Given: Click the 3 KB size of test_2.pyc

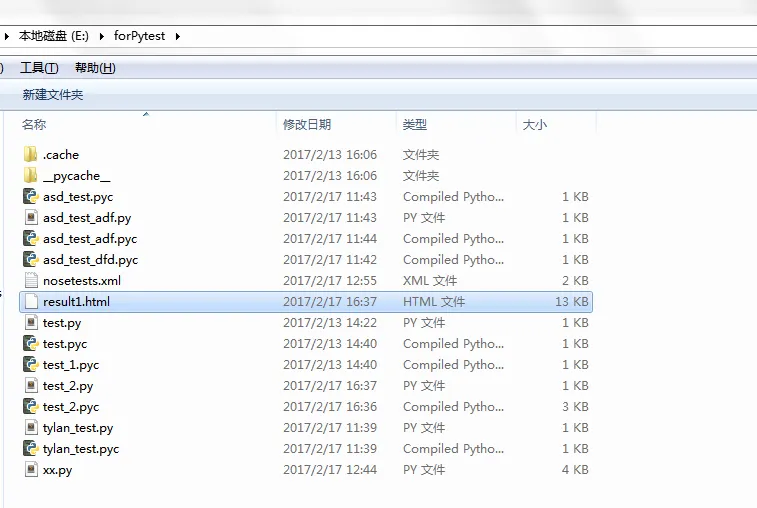Looking at the screenshot, I should click(575, 407).
